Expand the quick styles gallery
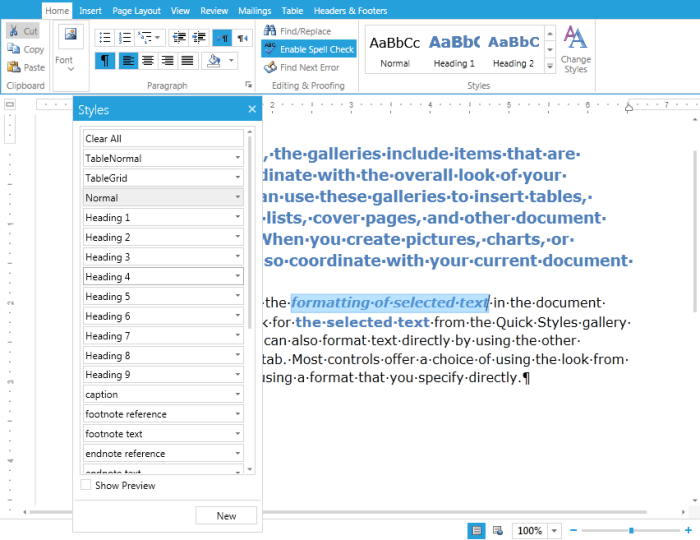This screenshot has width=700, height=540. tap(550, 66)
